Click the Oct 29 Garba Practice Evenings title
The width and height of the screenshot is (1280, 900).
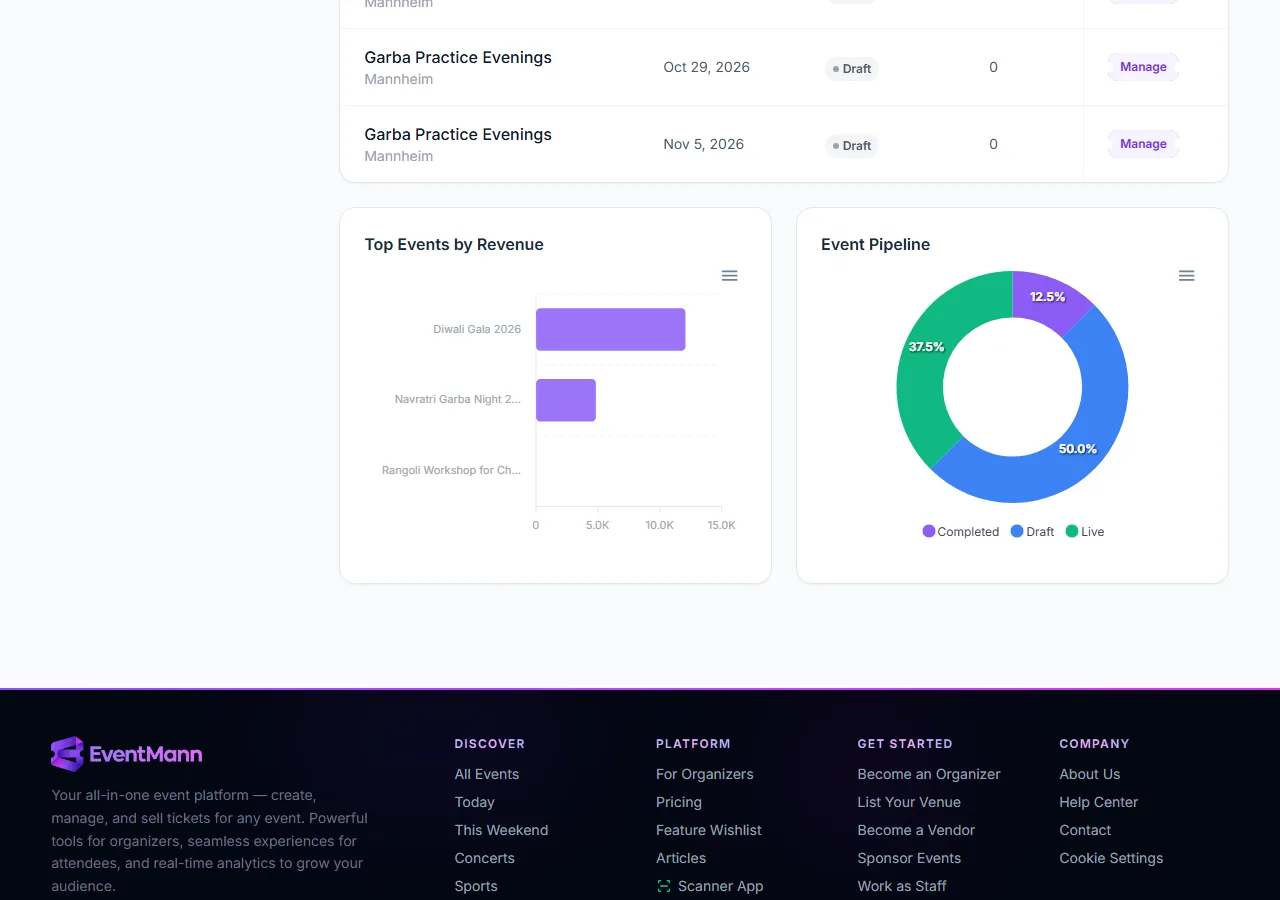click(x=458, y=57)
